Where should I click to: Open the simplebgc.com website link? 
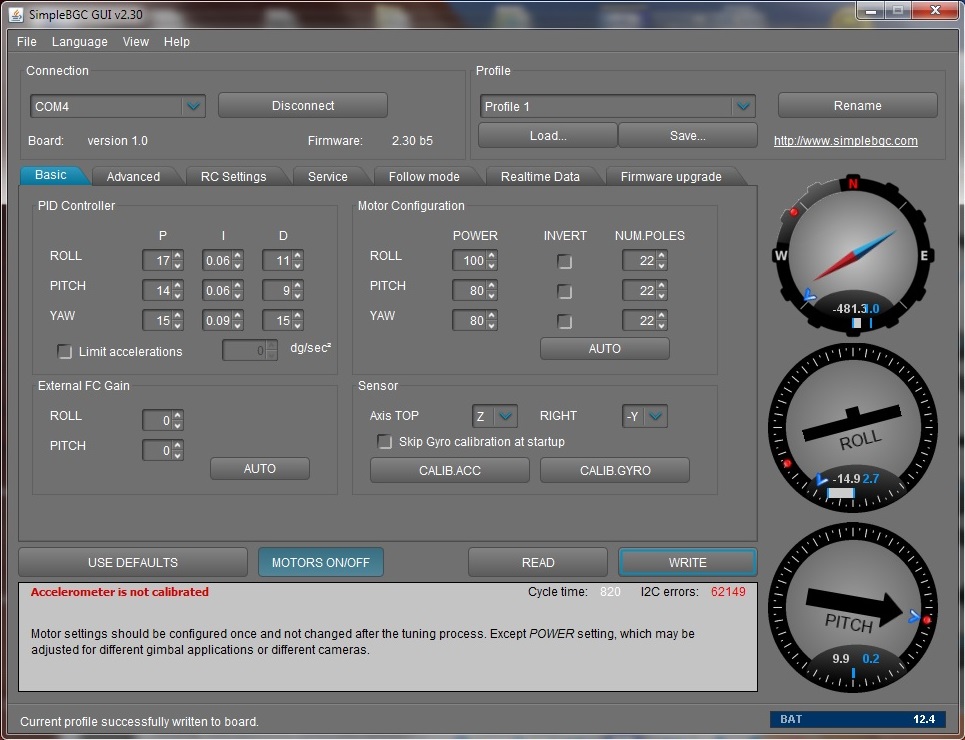(x=845, y=141)
